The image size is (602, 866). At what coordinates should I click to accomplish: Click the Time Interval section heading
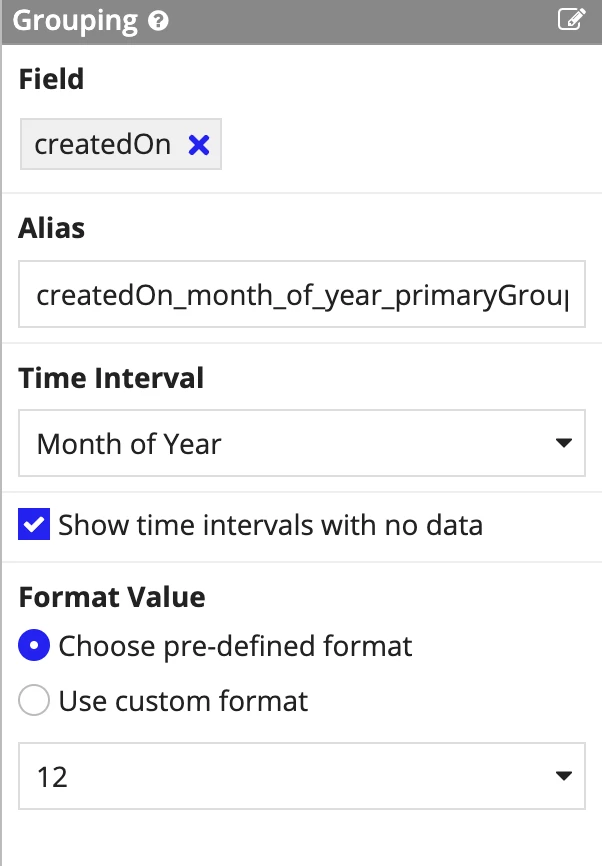[112, 378]
